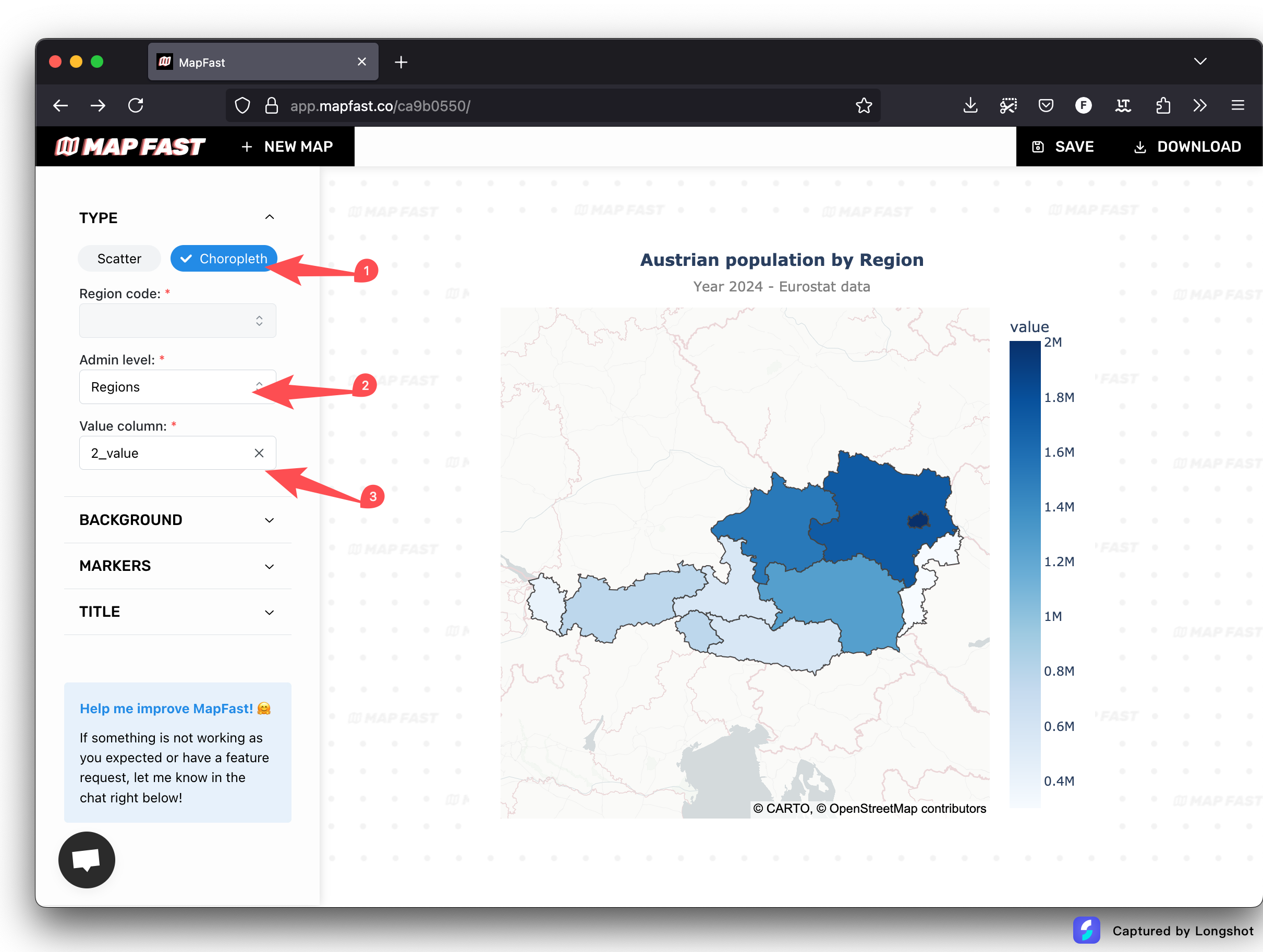The width and height of the screenshot is (1263, 952).
Task: Click the Help me improve MapFast link
Action: coord(175,709)
